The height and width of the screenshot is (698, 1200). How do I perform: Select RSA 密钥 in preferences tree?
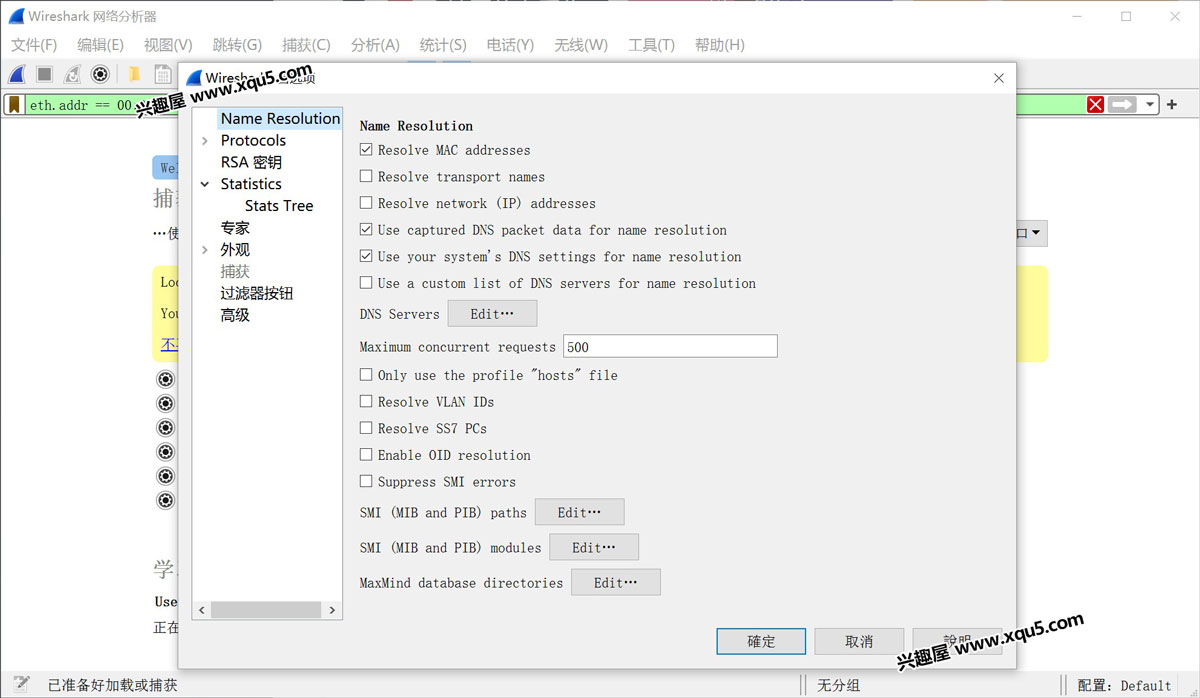[251, 163]
